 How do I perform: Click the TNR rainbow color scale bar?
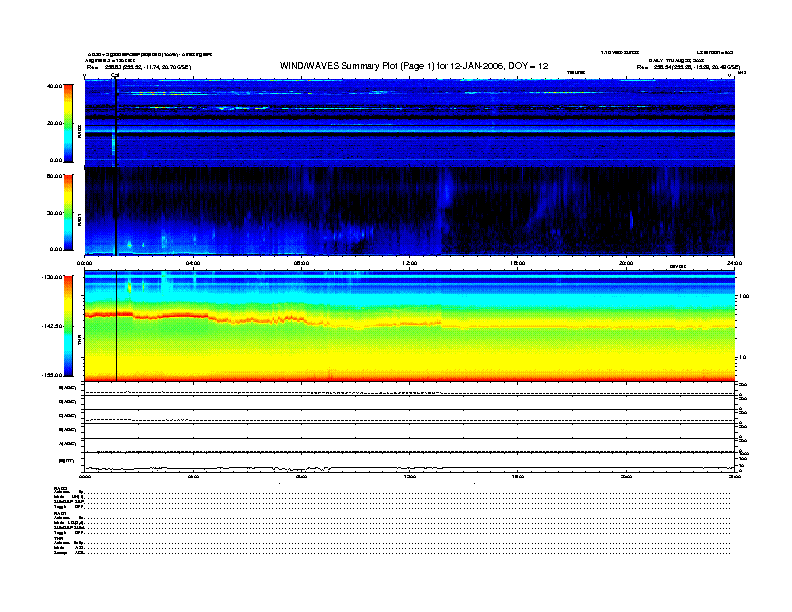tap(68, 326)
